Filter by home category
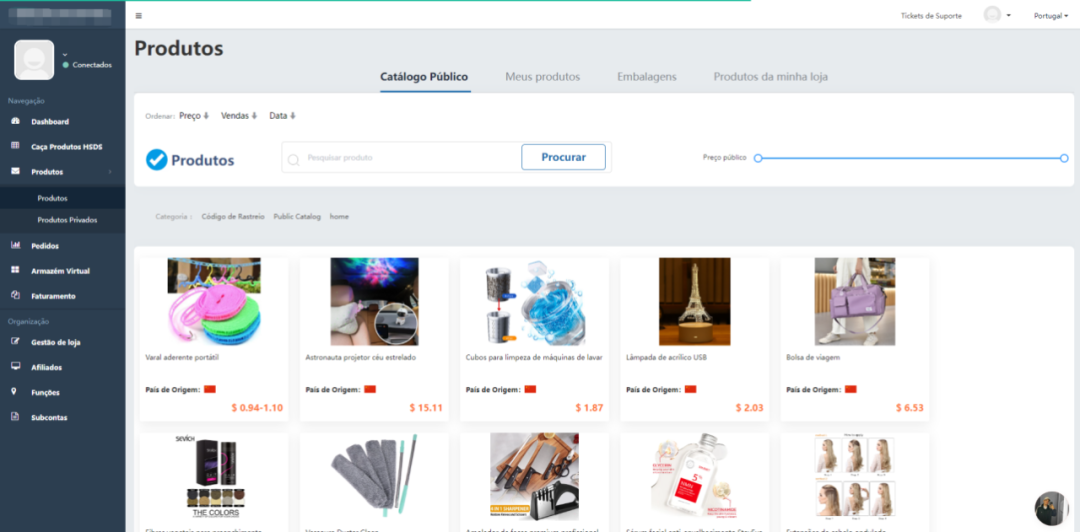This screenshot has height=532, width=1080. (339, 216)
